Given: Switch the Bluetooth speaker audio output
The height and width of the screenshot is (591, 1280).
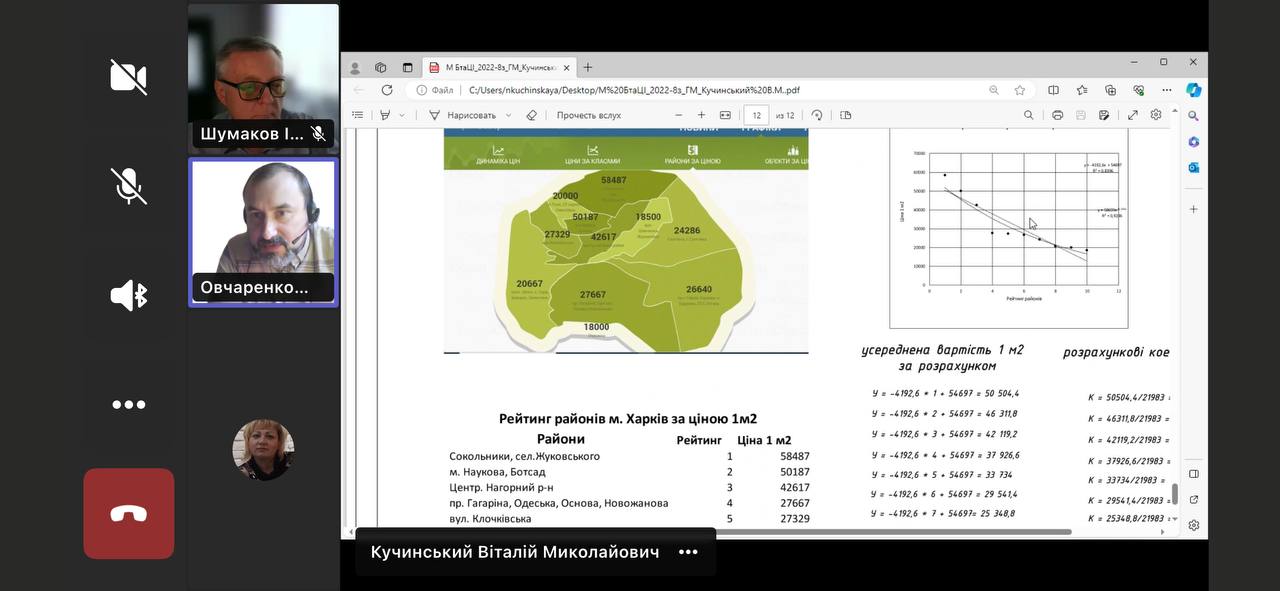Looking at the screenshot, I should click(128, 295).
